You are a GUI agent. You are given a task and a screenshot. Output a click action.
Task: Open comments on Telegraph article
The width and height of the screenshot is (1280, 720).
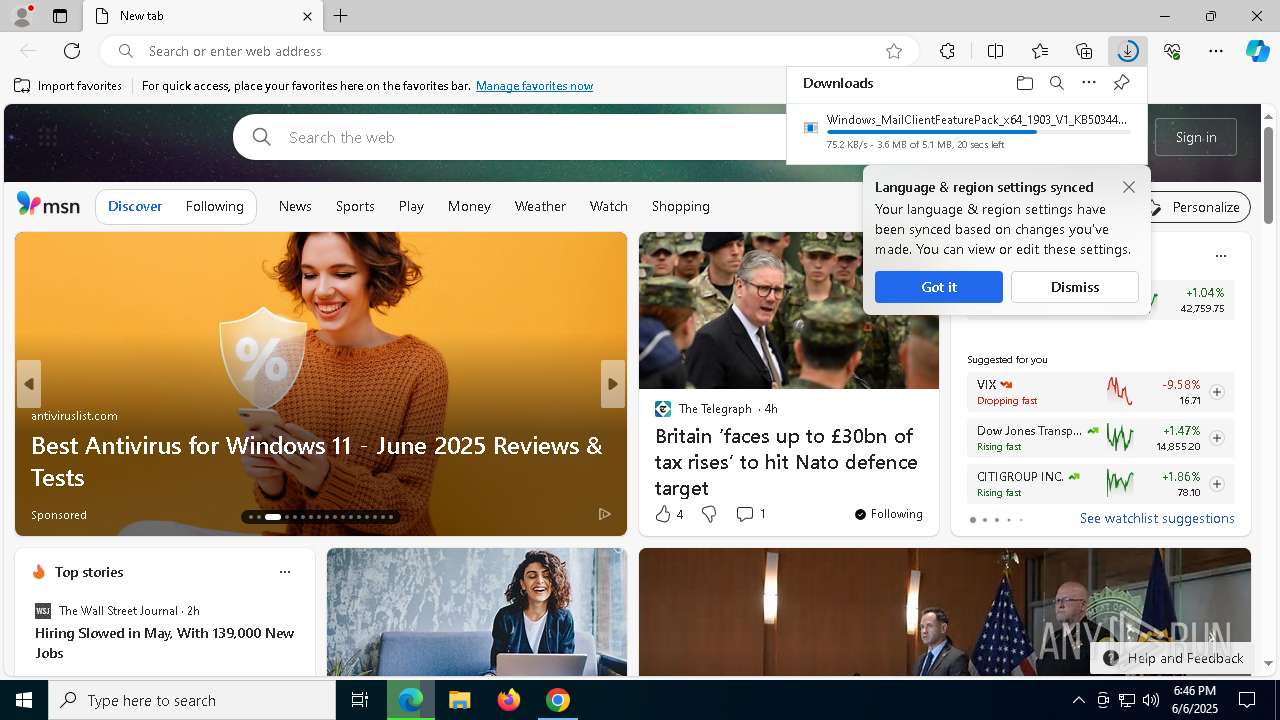pos(750,514)
